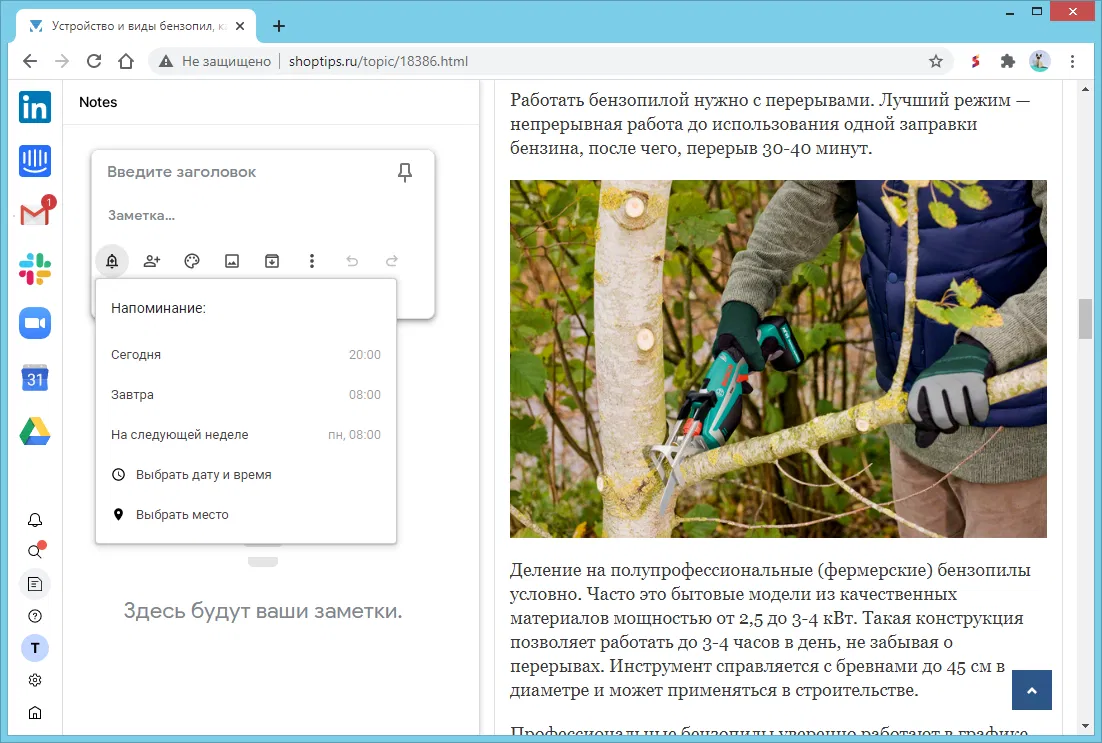Open Notes panel icon in sidebar
Image resolution: width=1102 pixels, height=743 pixels.
pyautogui.click(x=34, y=584)
